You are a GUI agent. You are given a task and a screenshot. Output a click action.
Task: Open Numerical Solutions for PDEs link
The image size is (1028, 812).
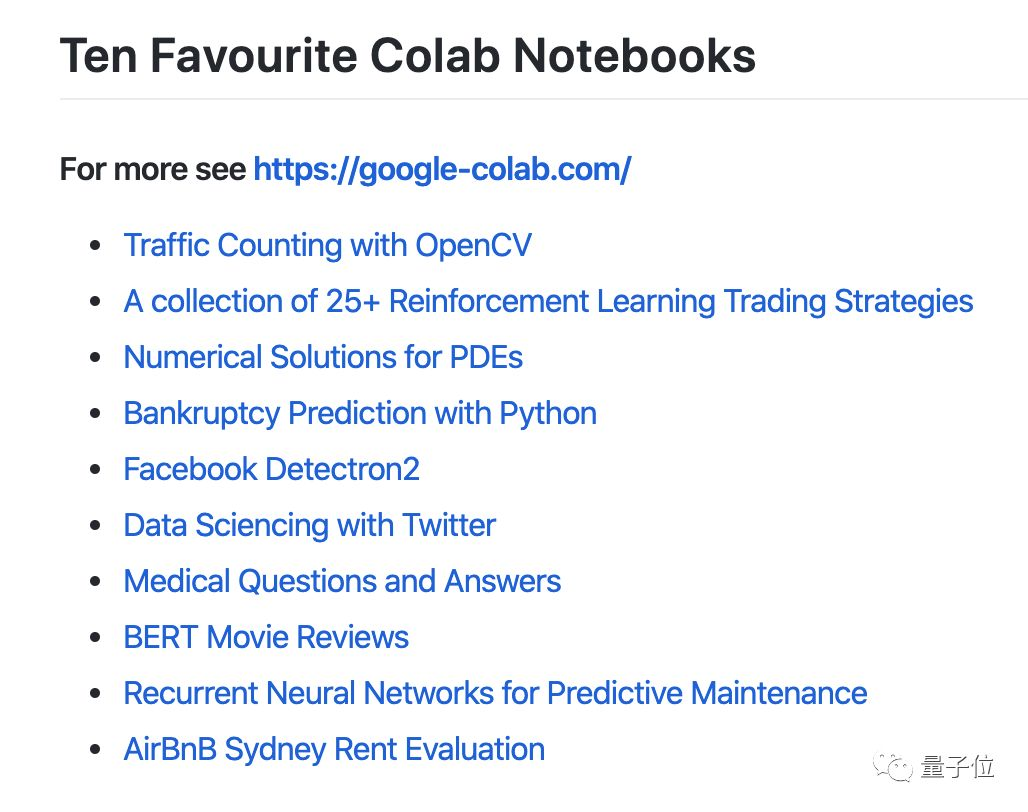(323, 357)
